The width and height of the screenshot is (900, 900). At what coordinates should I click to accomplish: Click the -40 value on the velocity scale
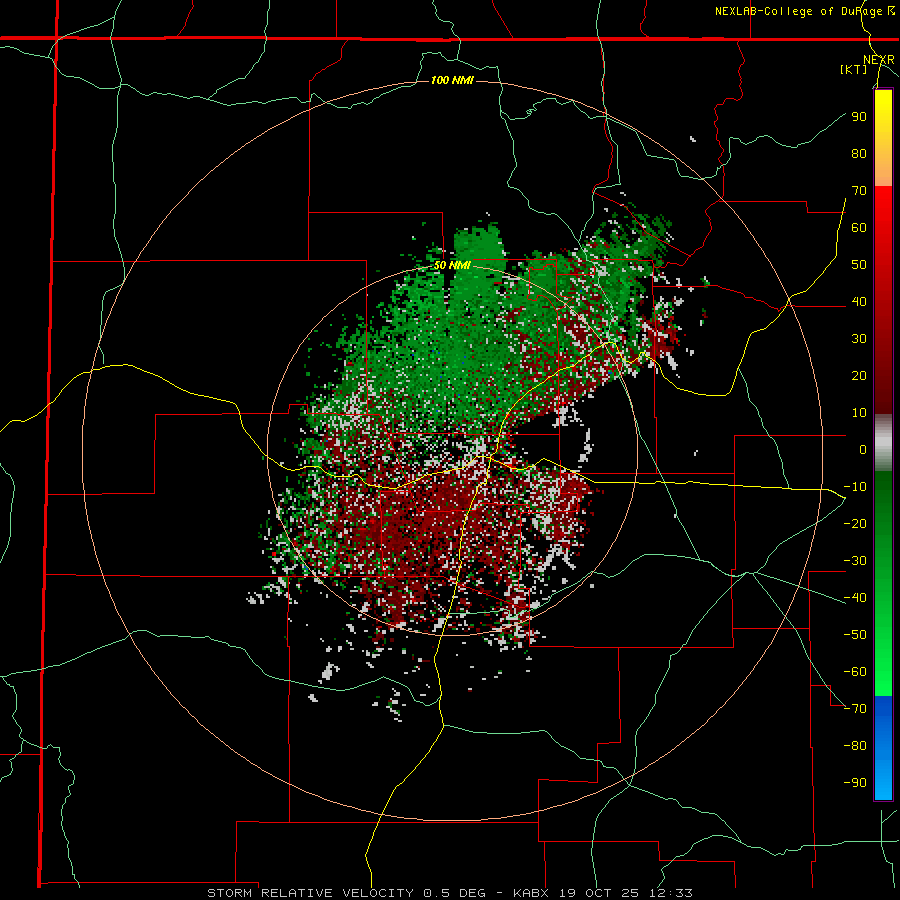[x=855, y=598]
